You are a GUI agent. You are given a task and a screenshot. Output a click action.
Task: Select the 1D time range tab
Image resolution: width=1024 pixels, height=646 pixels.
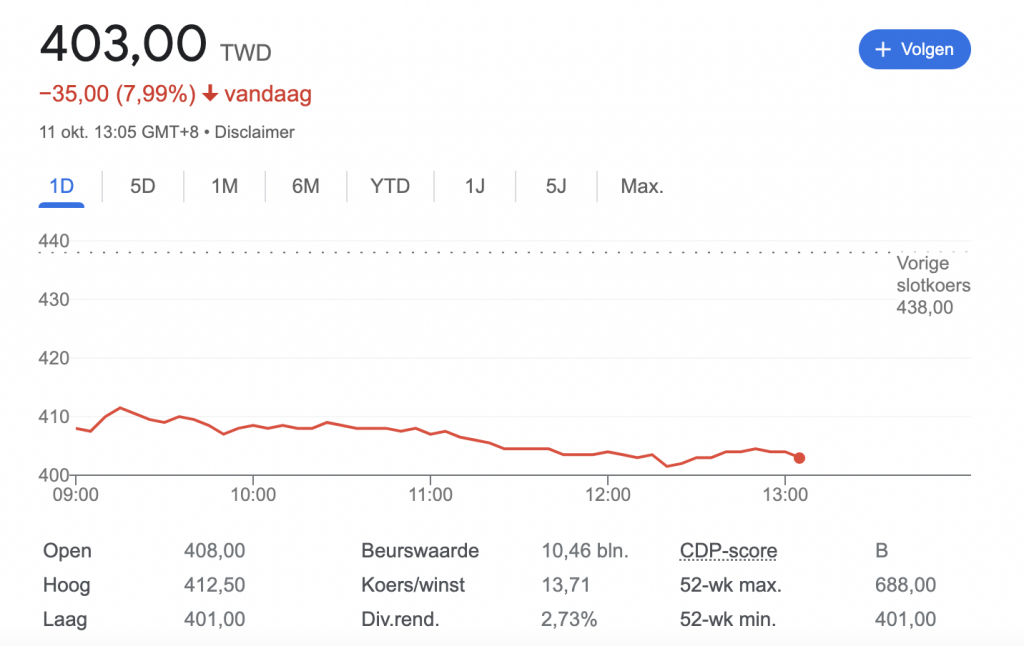[x=62, y=186]
